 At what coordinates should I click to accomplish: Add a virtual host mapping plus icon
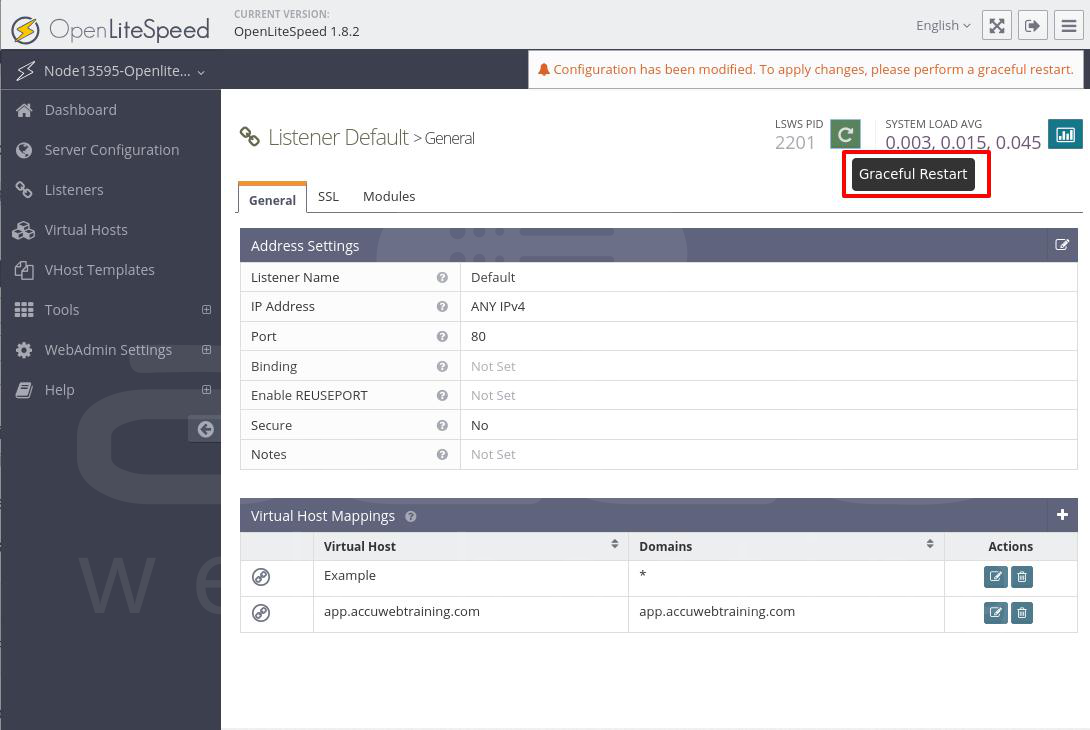(x=1062, y=514)
